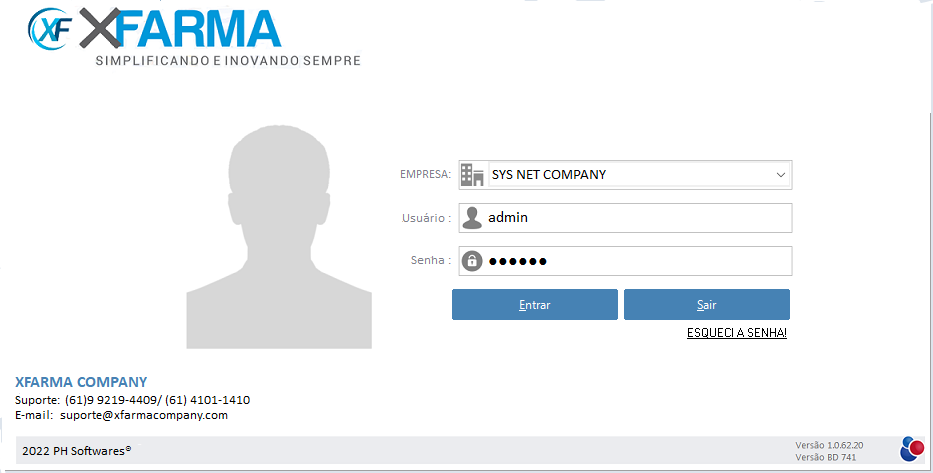Expand the Empresa dropdown chevron
The width and height of the screenshot is (933, 473).
click(780, 175)
